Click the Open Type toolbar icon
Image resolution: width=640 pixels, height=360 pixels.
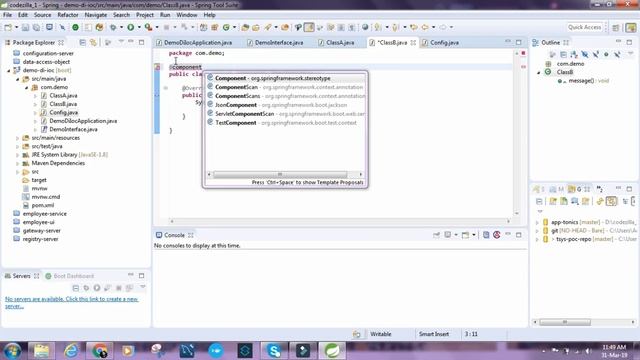point(245,27)
